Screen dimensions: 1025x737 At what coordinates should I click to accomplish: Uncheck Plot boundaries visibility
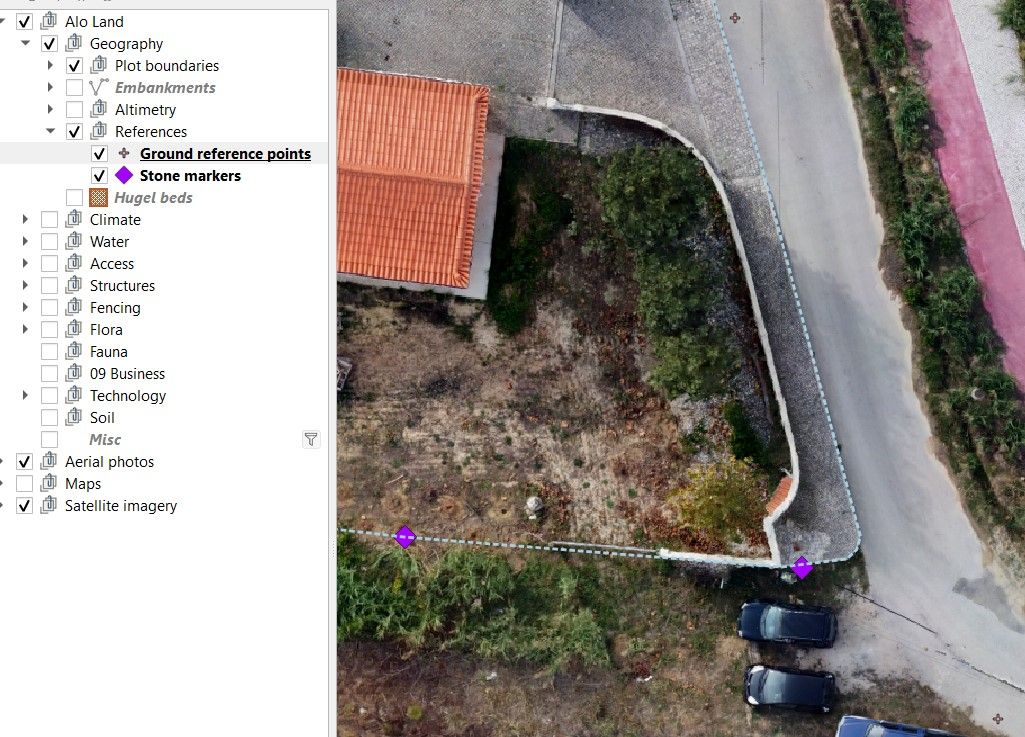pyautogui.click(x=75, y=66)
